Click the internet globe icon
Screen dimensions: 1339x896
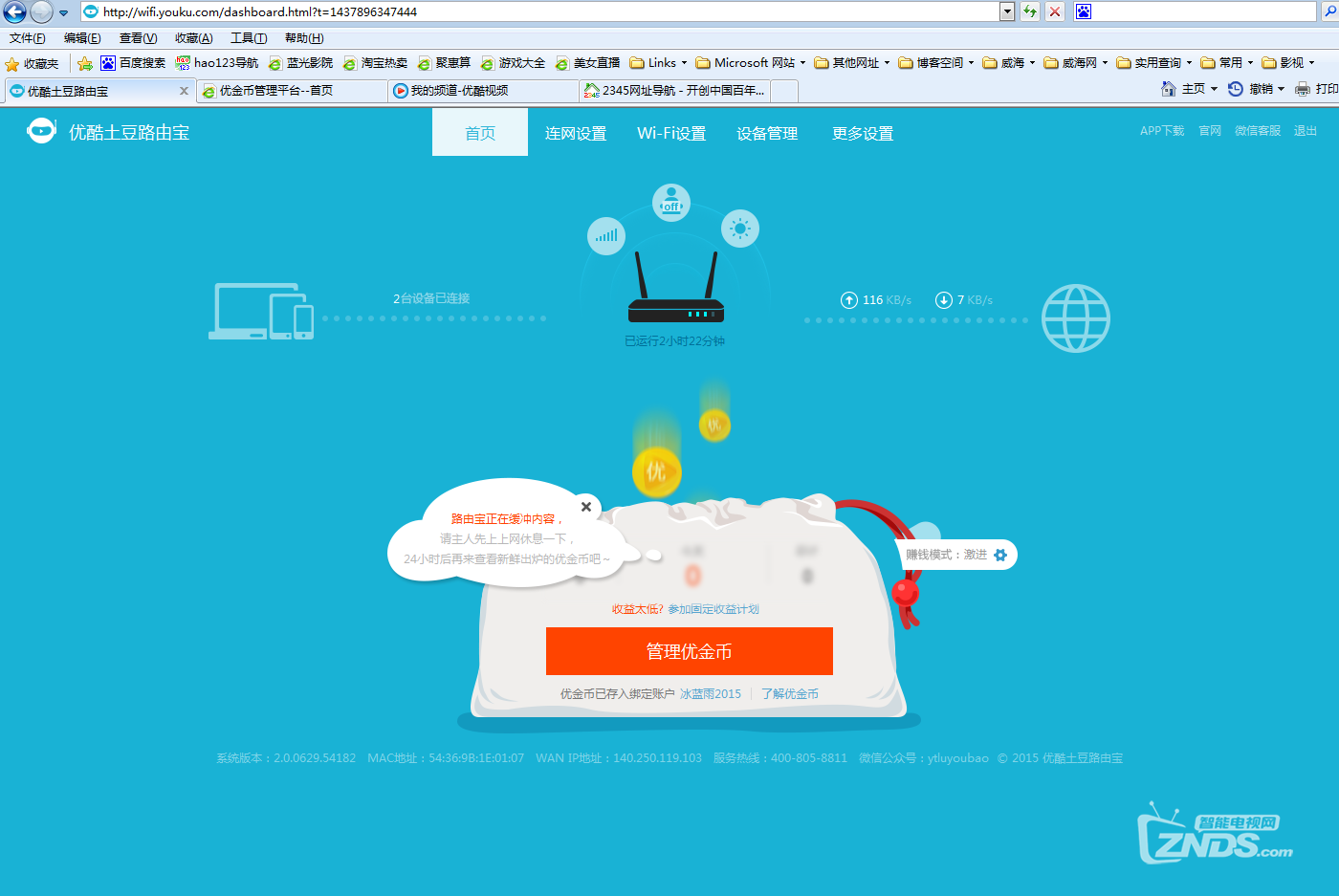[x=1076, y=318]
